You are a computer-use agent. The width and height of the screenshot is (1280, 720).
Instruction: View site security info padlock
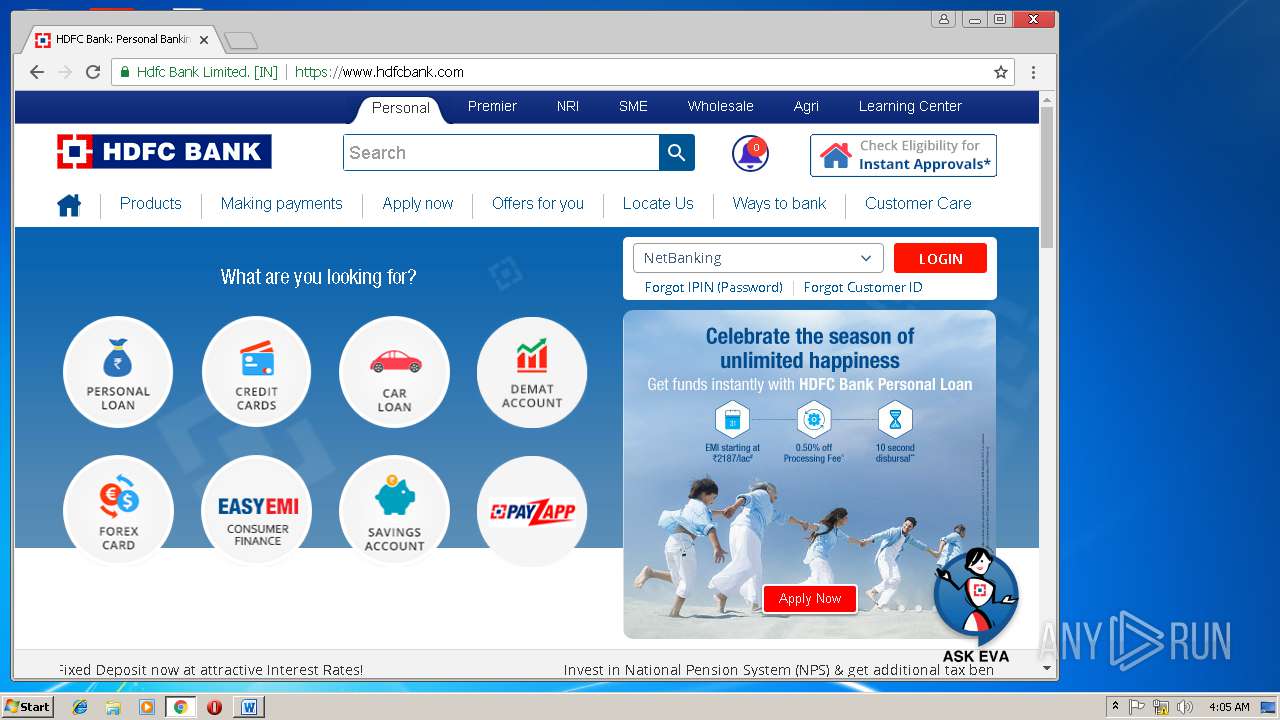tap(125, 72)
